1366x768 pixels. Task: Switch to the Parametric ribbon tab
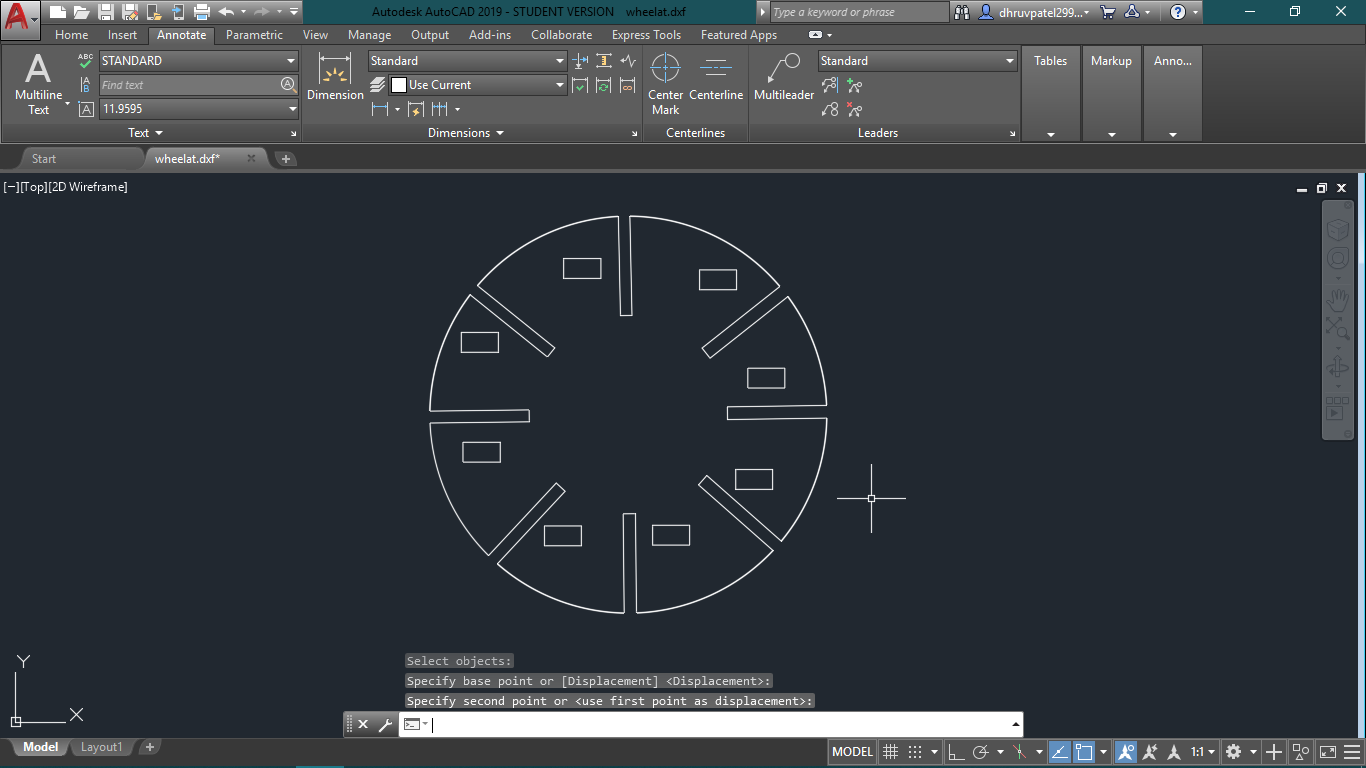[255, 35]
